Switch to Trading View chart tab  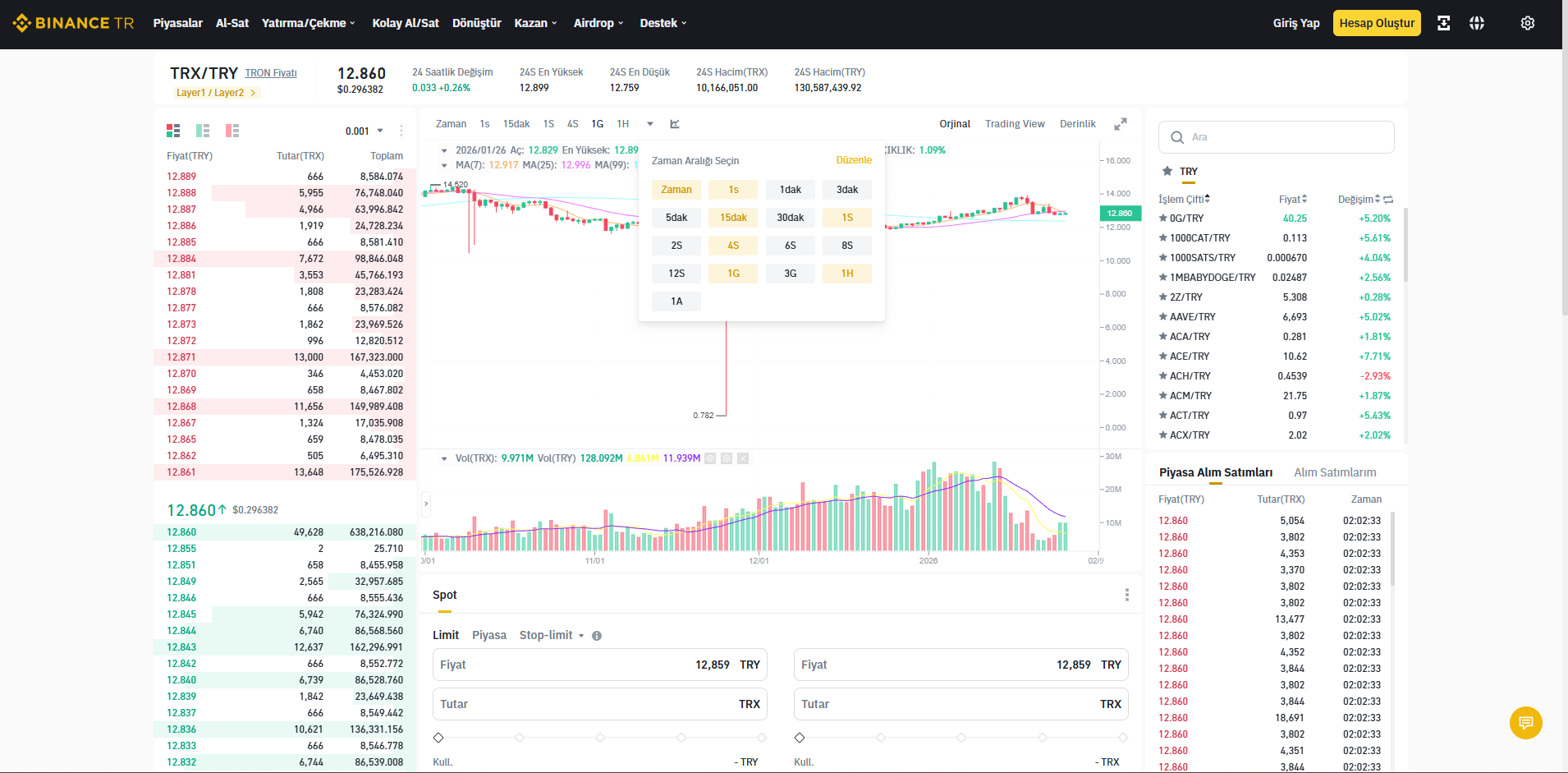click(x=1015, y=124)
